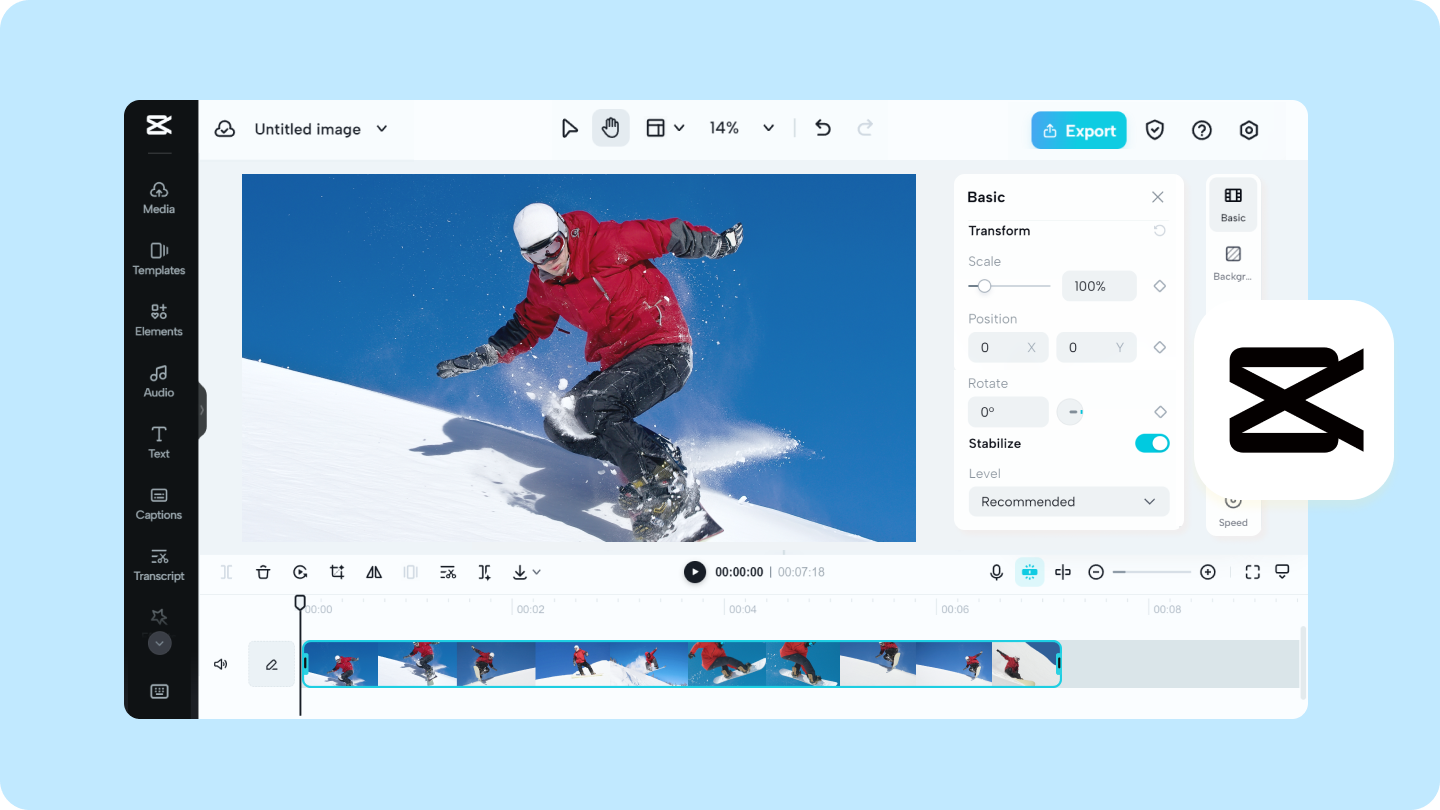
Task: Toggle the Stabilize switch off
Action: (1152, 443)
